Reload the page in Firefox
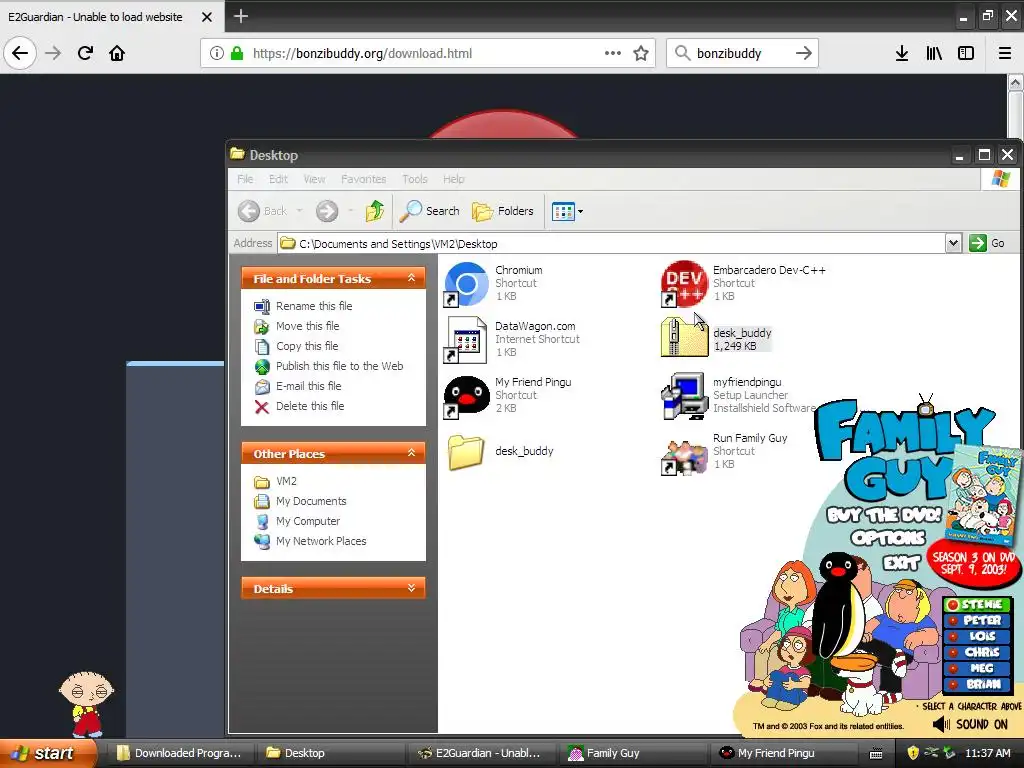1024x768 pixels. pyautogui.click(x=85, y=53)
